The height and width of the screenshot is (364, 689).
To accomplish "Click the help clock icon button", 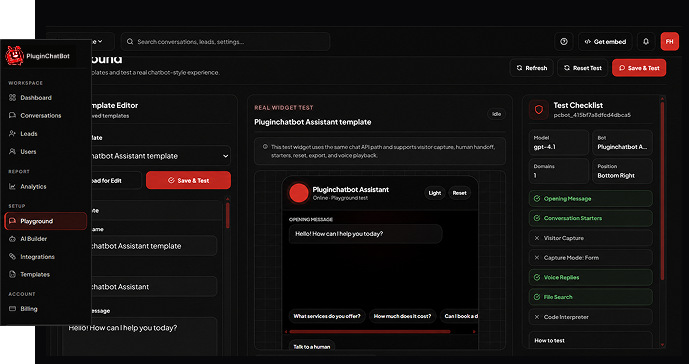I will (564, 42).
